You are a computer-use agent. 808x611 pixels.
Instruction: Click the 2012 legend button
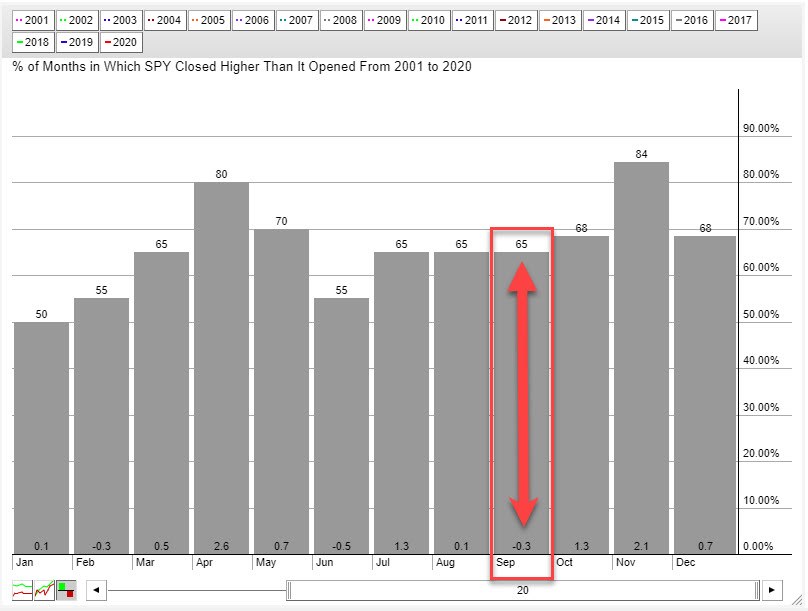click(x=516, y=20)
